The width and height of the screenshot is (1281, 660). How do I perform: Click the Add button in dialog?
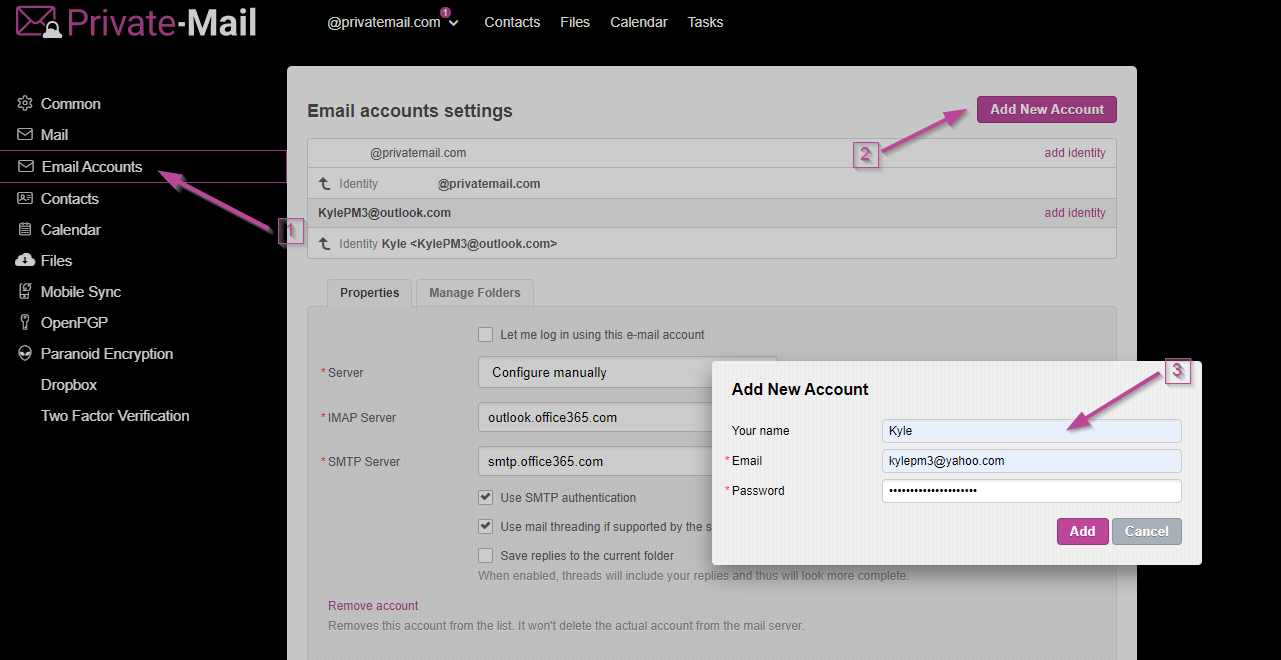tap(1082, 531)
